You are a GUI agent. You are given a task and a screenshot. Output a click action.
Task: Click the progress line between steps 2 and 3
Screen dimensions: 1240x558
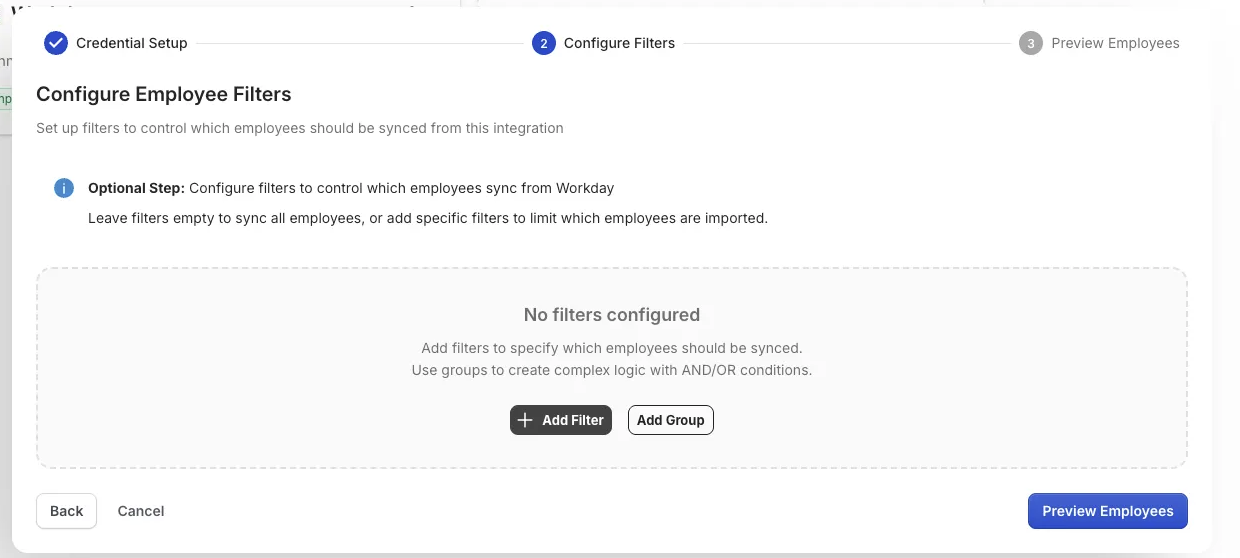[x=847, y=43]
